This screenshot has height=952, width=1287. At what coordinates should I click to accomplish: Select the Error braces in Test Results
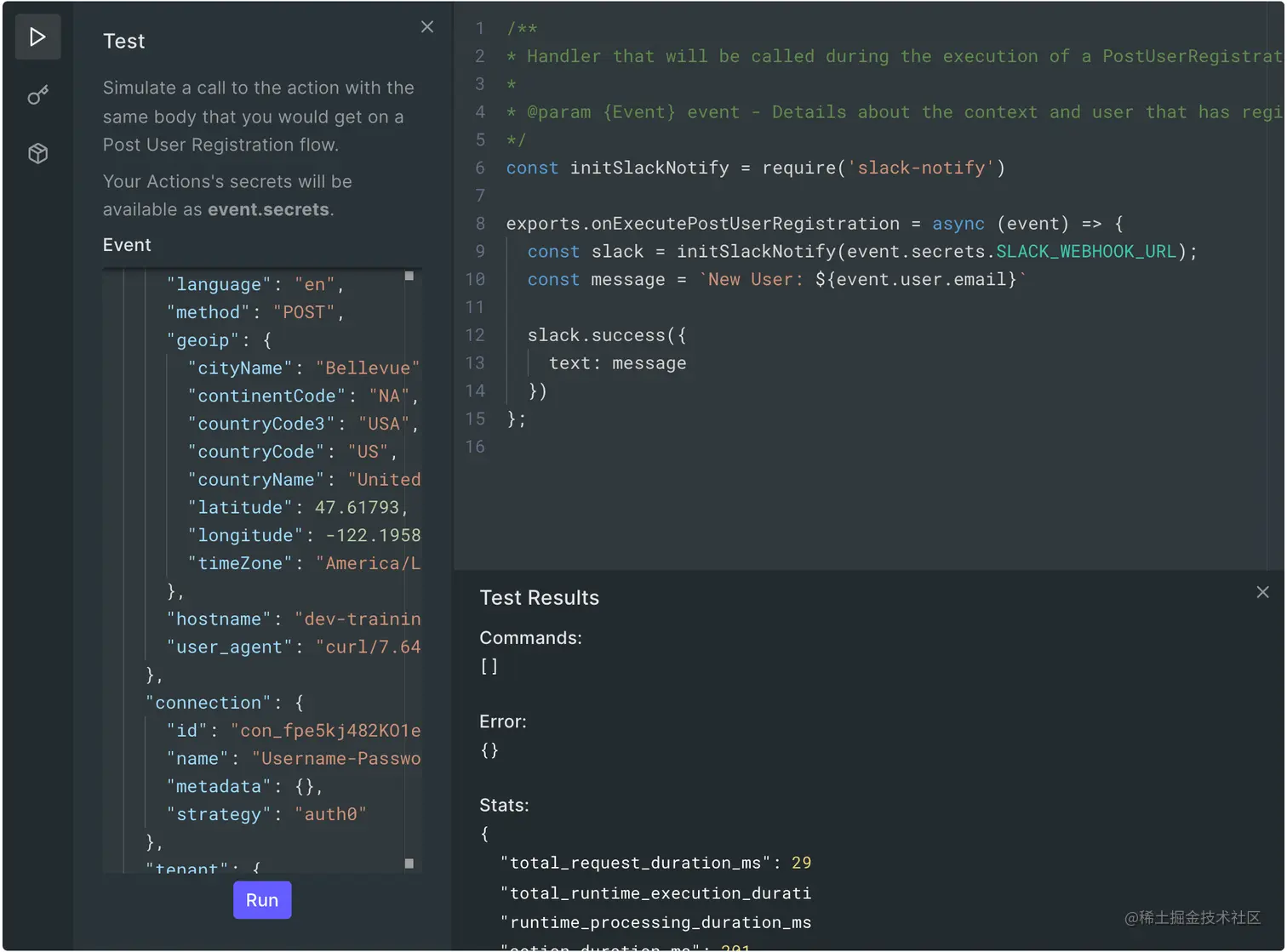489,750
